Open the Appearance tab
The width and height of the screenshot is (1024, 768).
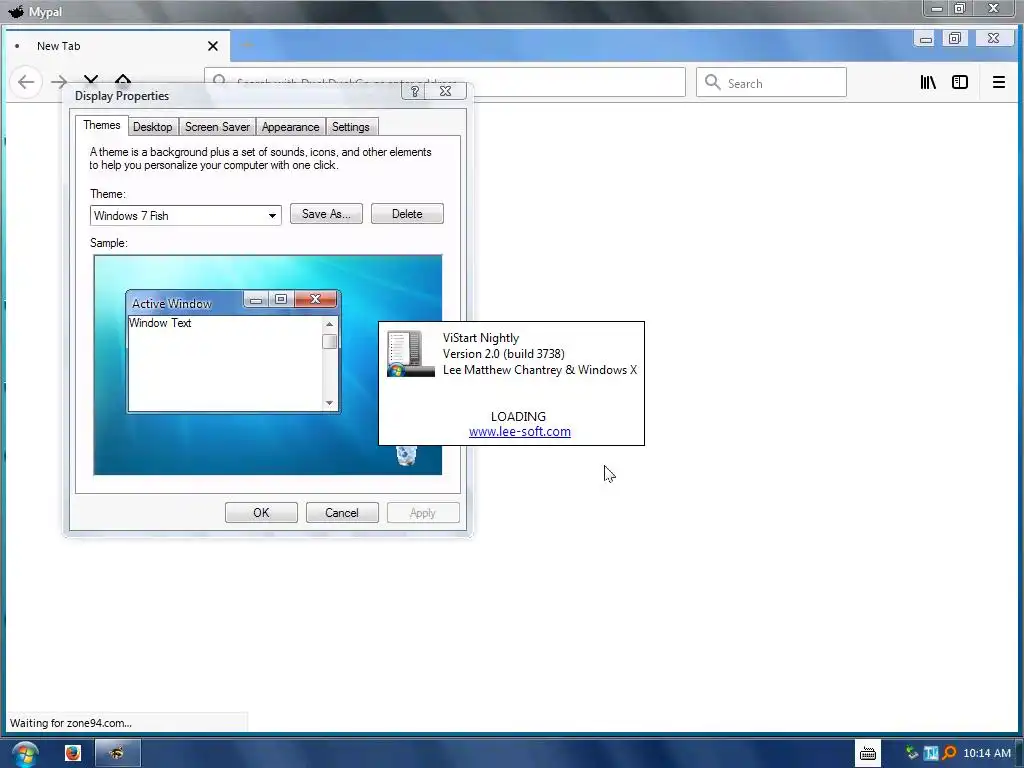[291, 127]
